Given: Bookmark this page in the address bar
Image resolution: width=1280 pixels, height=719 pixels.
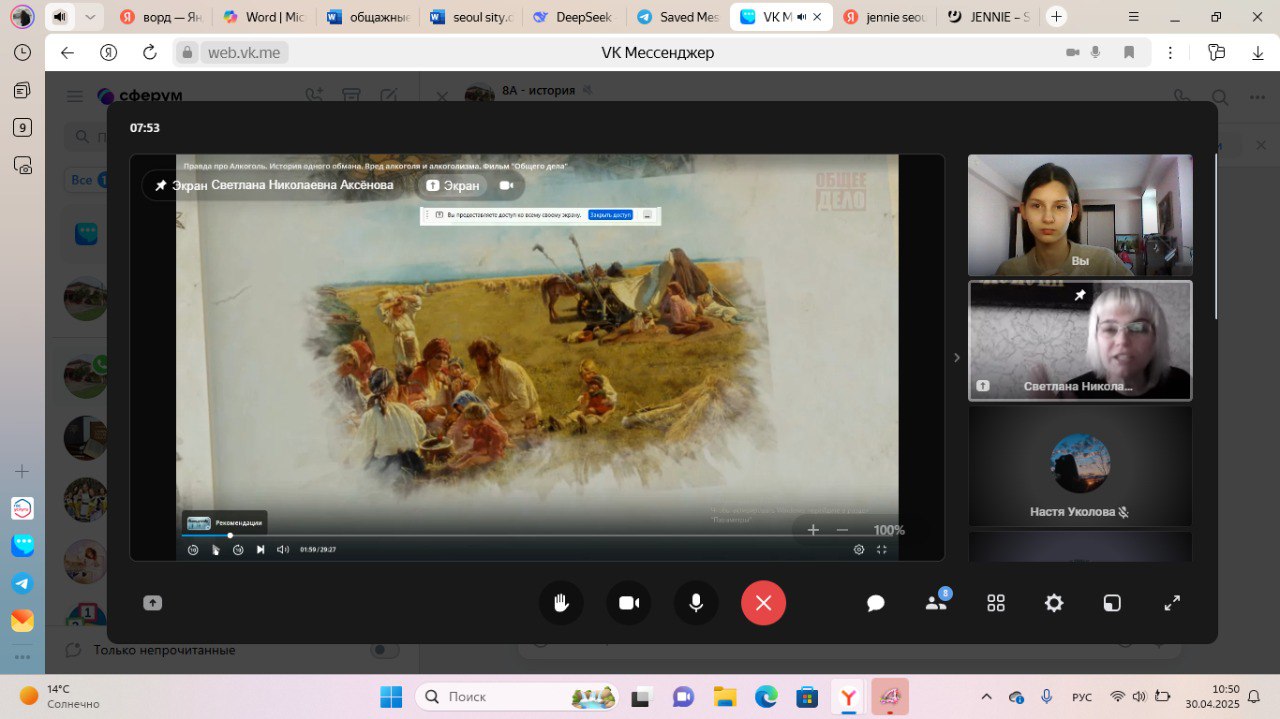Looking at the screenshot, I should click(1129, 53).
